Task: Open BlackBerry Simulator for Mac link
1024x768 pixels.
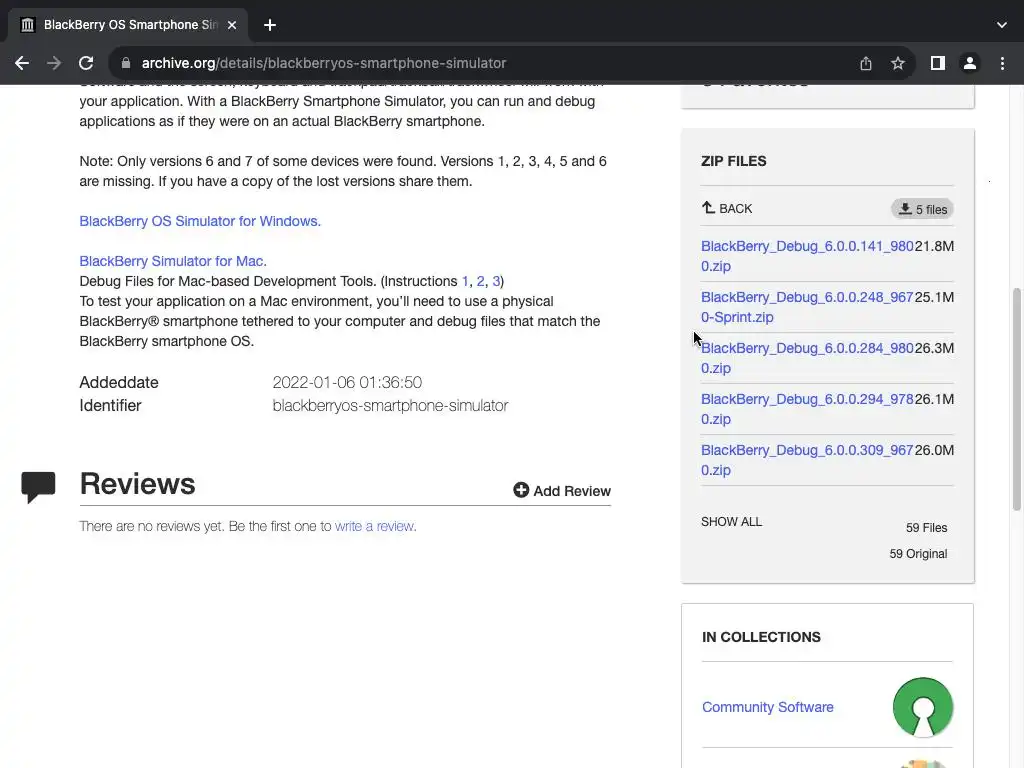Action: click(173, 261)
